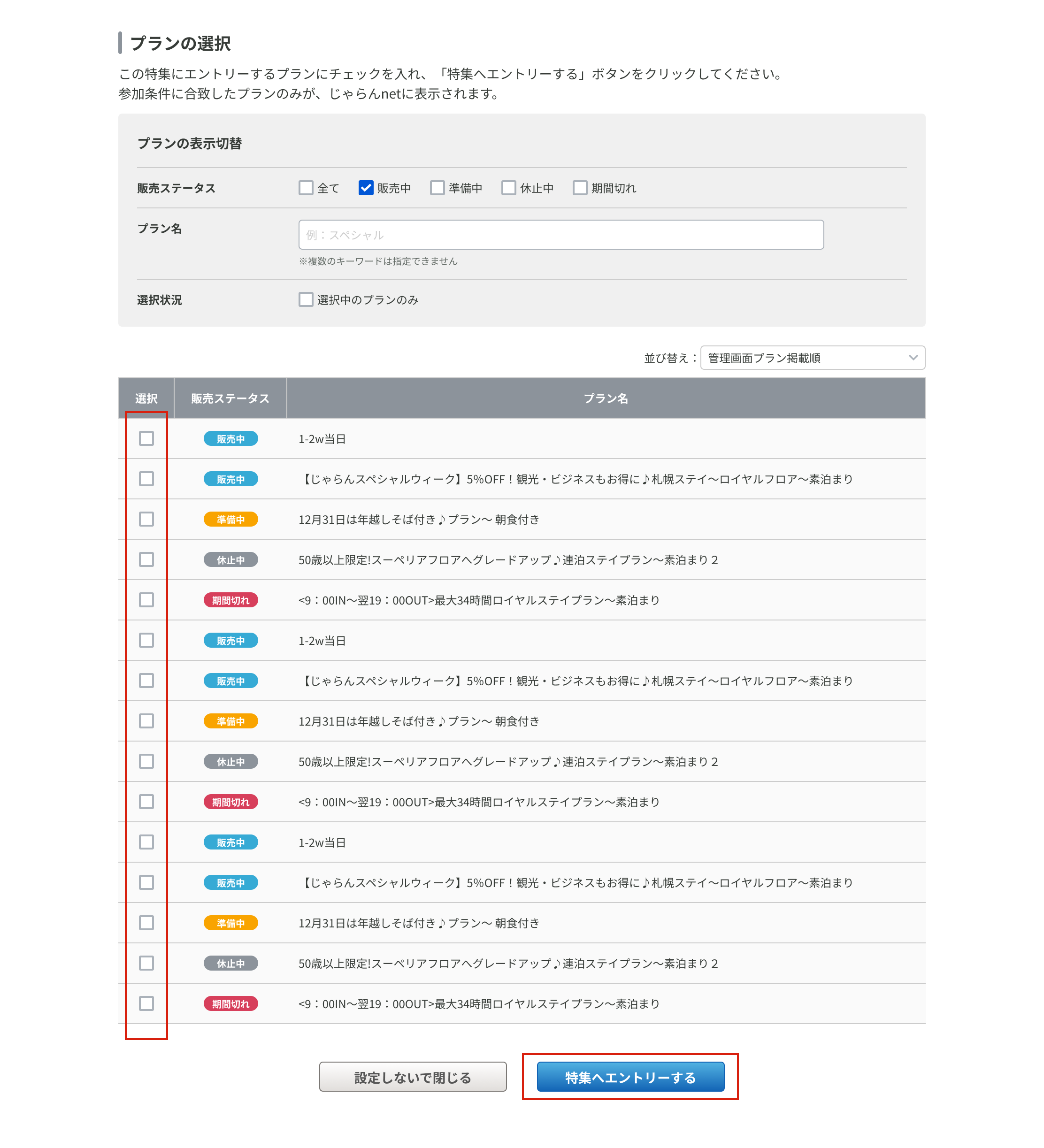Click the first red 期間切れ status badge

tap(230, 600)
